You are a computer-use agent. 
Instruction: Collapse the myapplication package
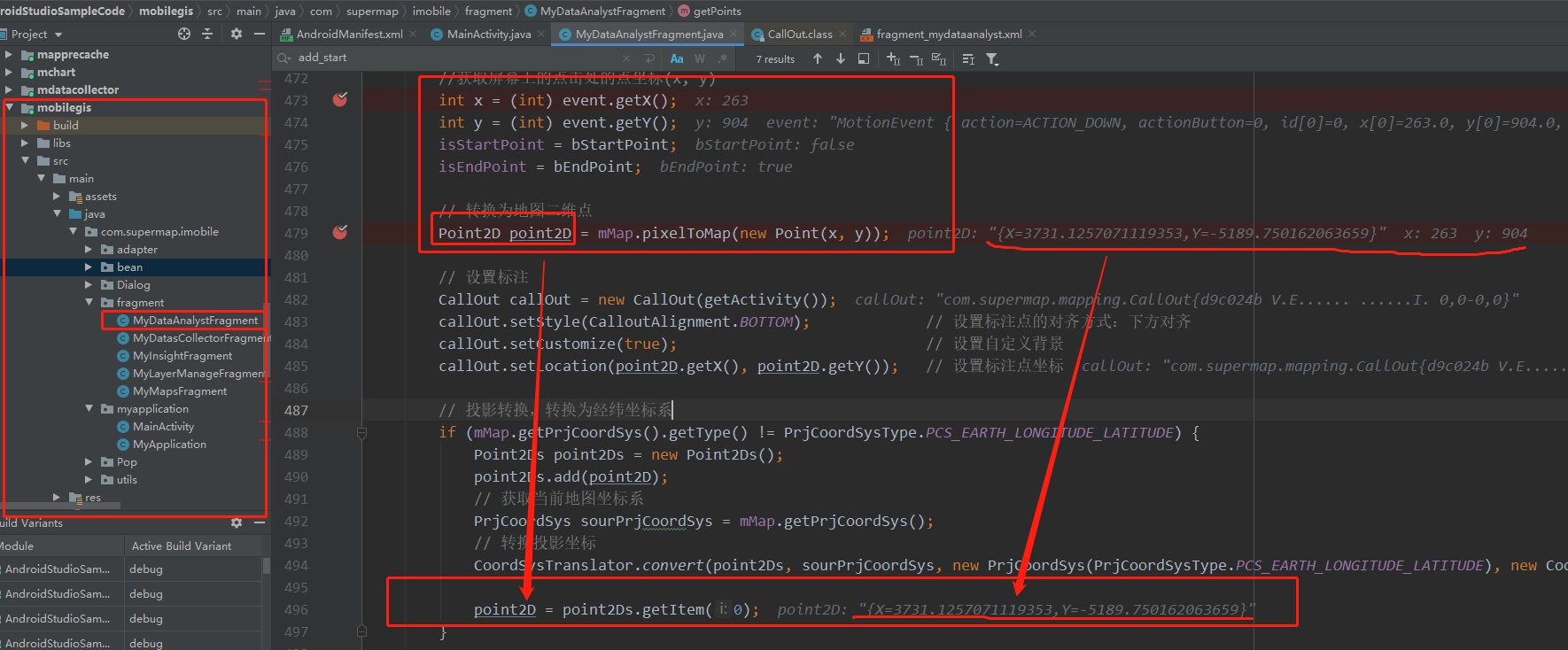click(x=89, y=408)
